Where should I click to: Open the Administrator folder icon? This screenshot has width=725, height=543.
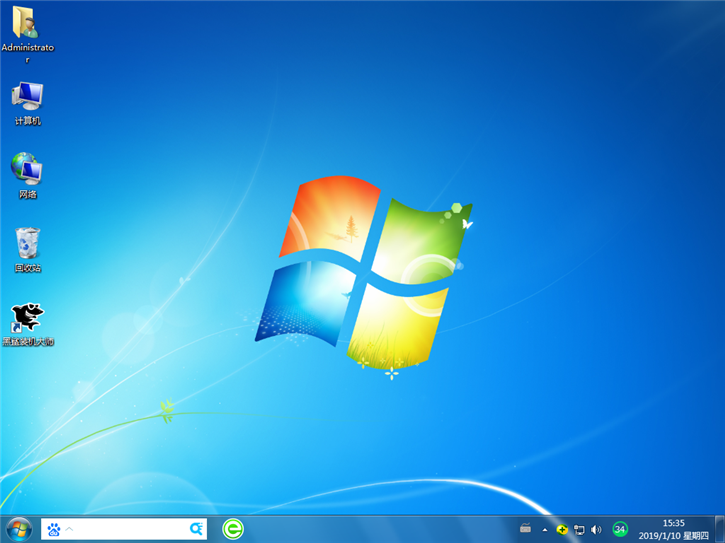pyautogui.click(x=27, y=24)
